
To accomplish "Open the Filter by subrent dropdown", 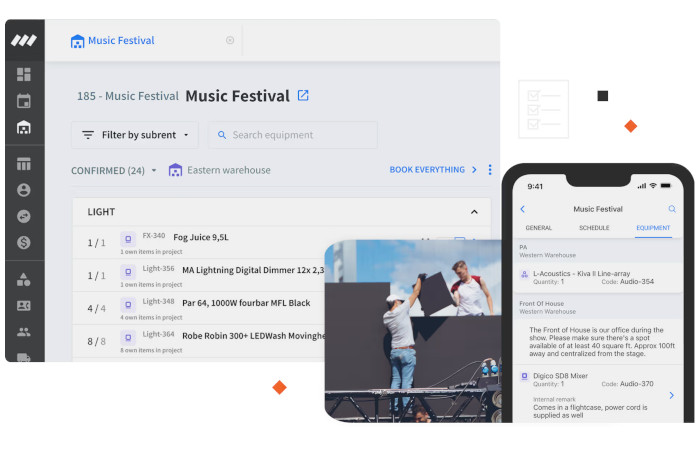I will [x=135, y=135].
